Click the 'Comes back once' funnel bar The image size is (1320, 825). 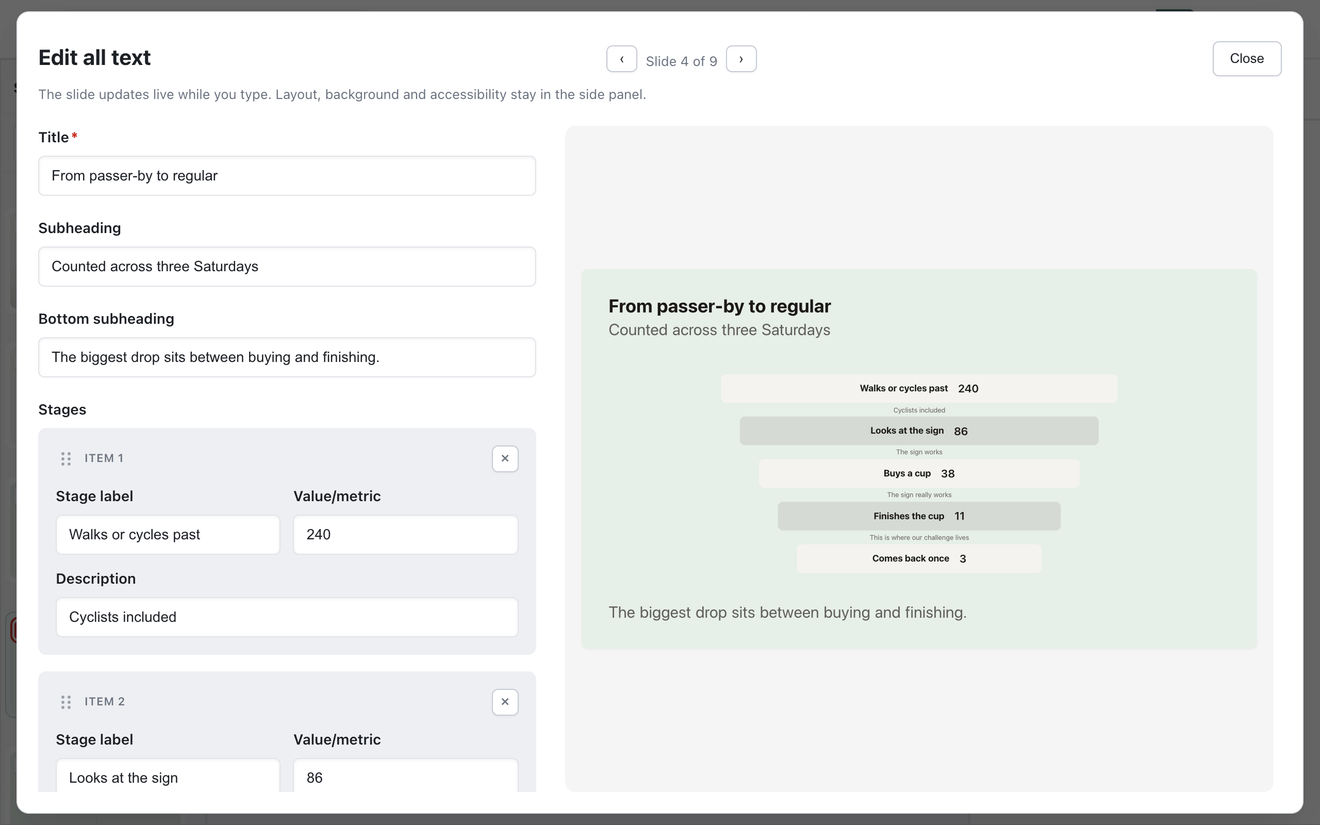point(919,559)
